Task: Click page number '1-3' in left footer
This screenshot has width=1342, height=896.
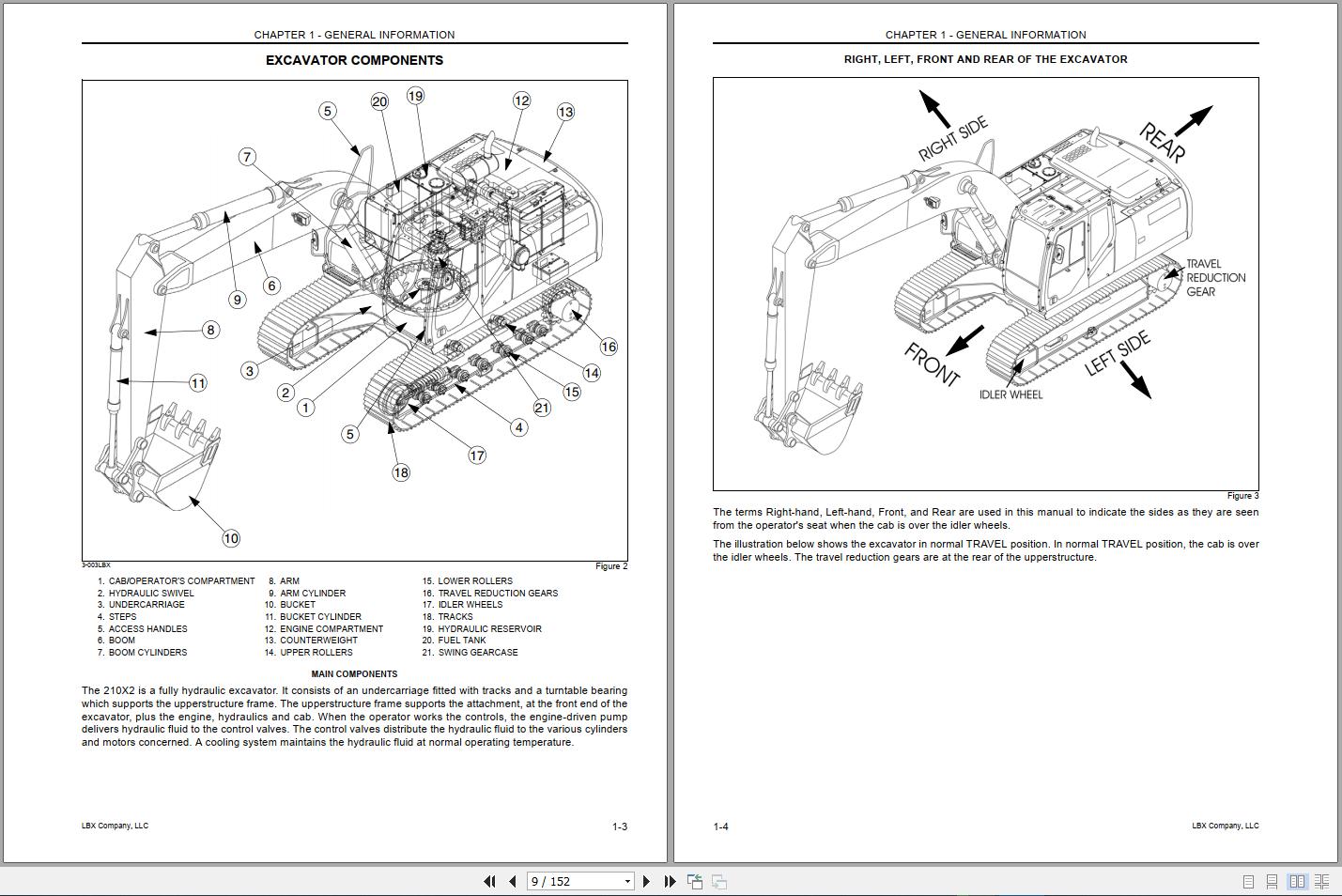Action: click(620, 827)
